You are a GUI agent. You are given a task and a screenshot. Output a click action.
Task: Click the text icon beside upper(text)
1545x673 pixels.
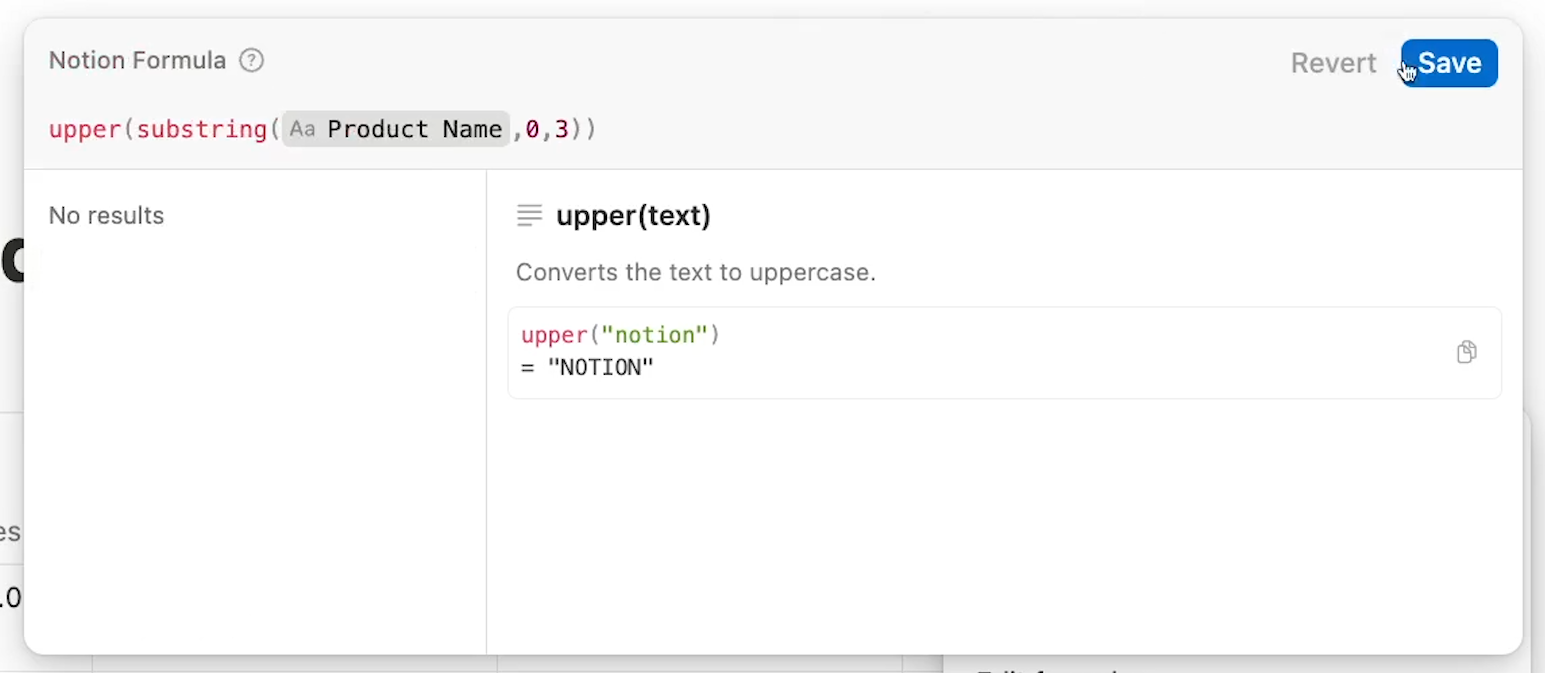coord(529,216)
